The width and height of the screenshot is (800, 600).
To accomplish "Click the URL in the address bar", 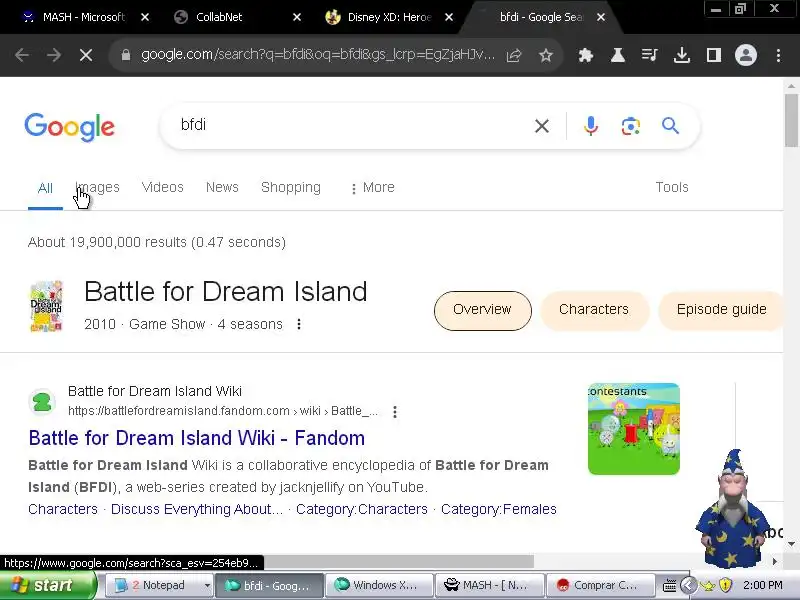I will click(317, 55).
